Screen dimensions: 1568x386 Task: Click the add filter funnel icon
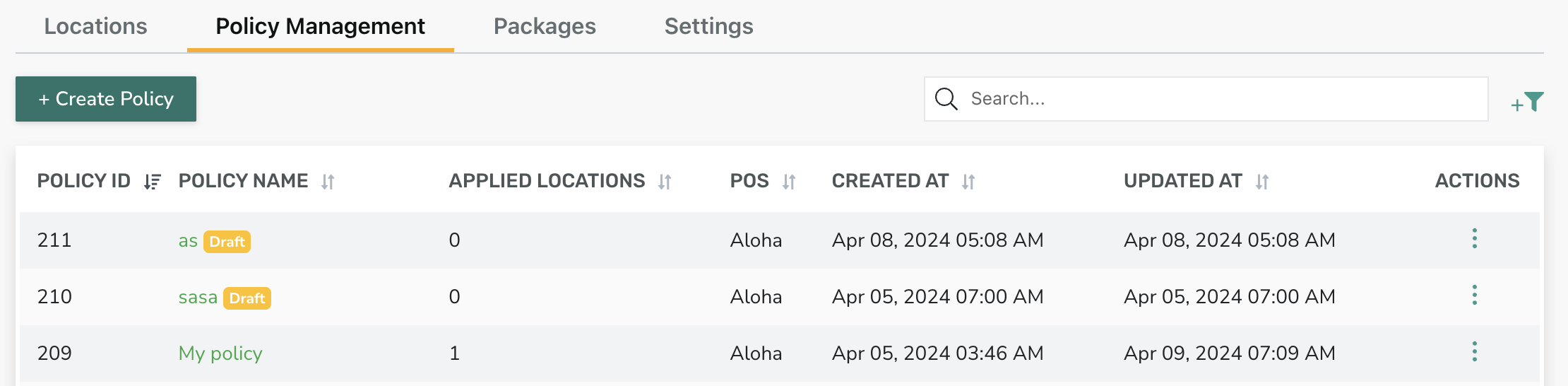click(1527, 103)
